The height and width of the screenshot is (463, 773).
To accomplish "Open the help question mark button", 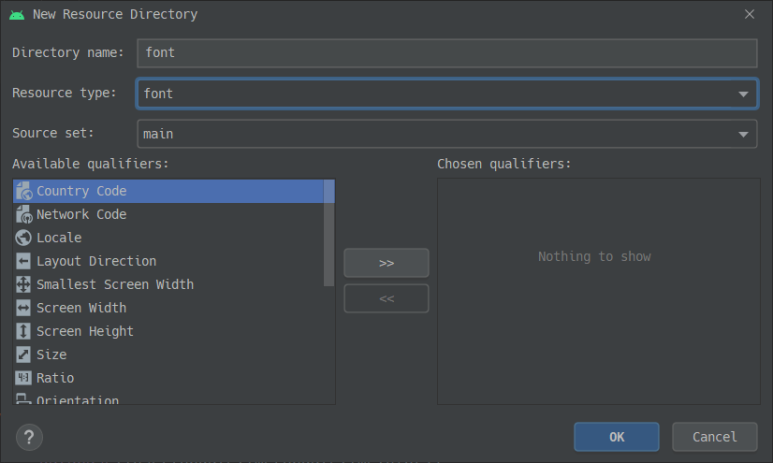I will click(30, 437).
